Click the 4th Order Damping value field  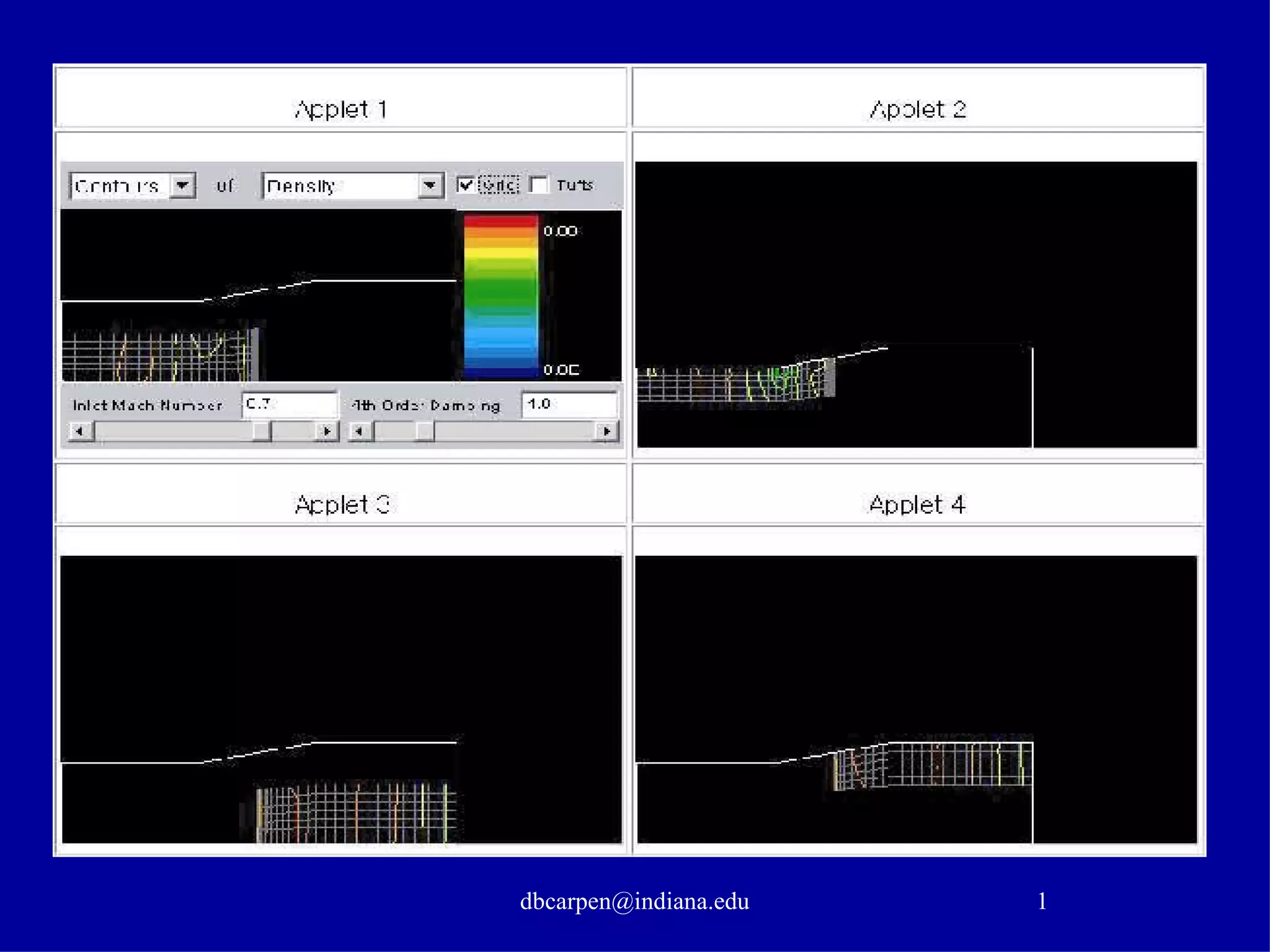tap(569, 404)
